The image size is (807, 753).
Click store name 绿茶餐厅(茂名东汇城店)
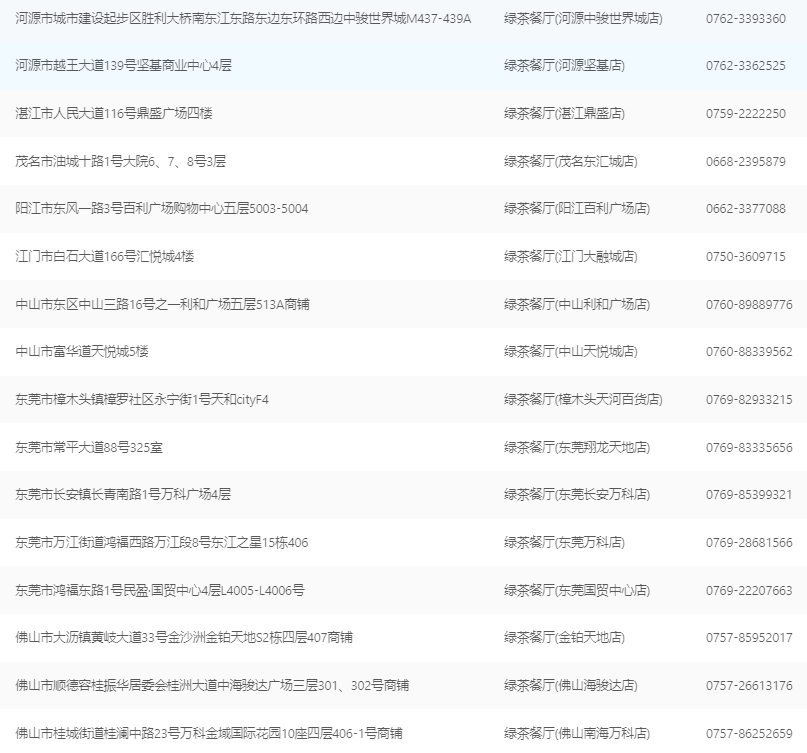click(571, 161)
